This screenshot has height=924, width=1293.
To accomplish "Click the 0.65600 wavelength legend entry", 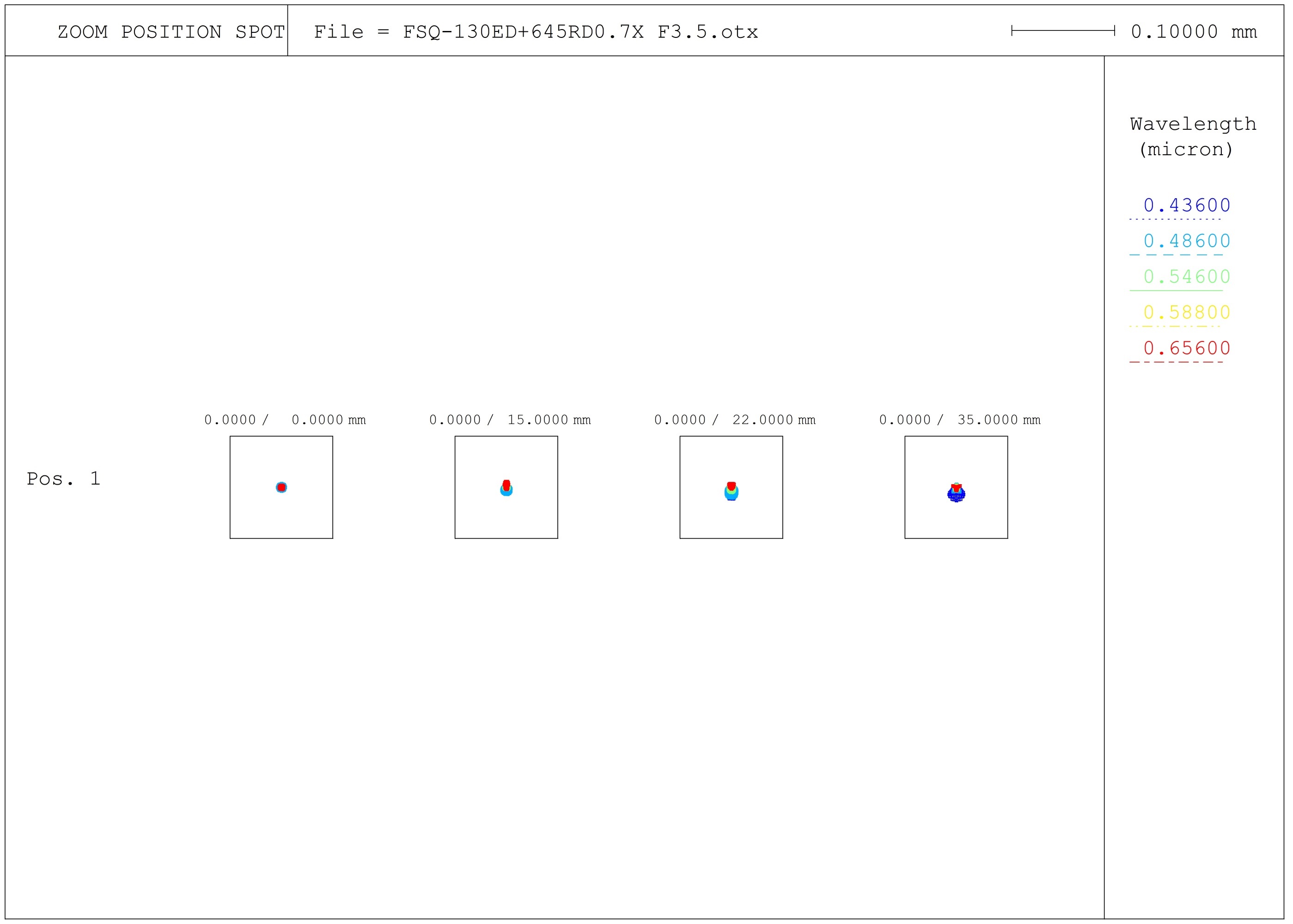I will click(x=1187, y=348).
